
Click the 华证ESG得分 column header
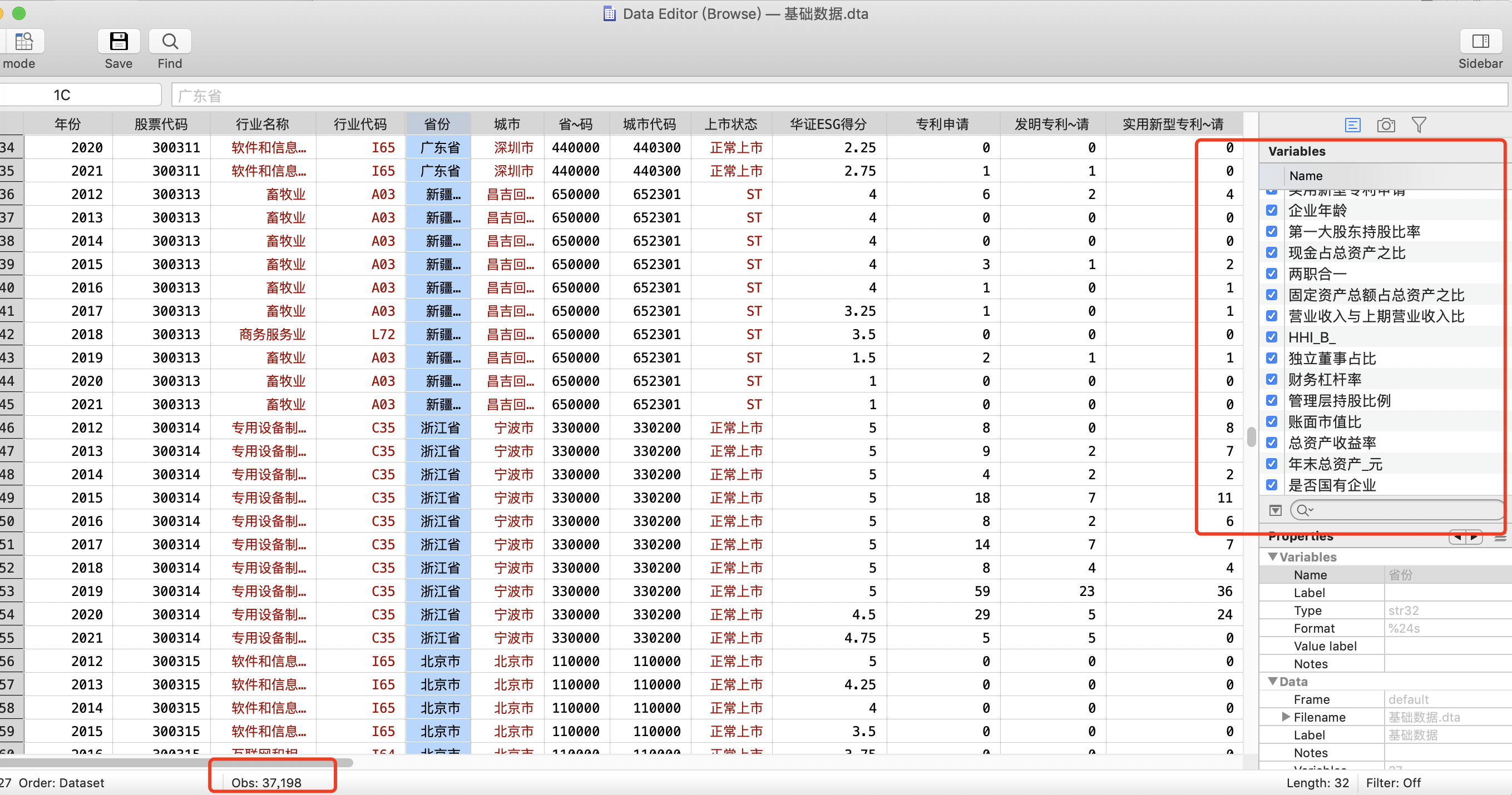[828, 125]
